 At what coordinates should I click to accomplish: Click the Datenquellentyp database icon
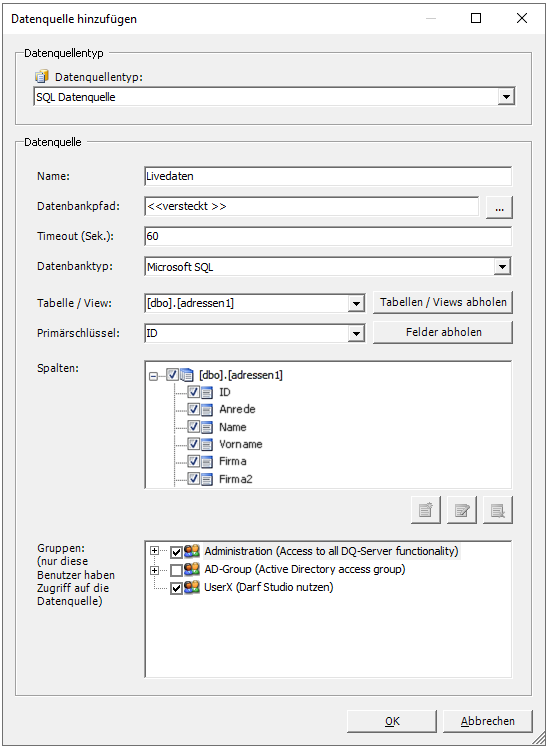tap(42, 76)
